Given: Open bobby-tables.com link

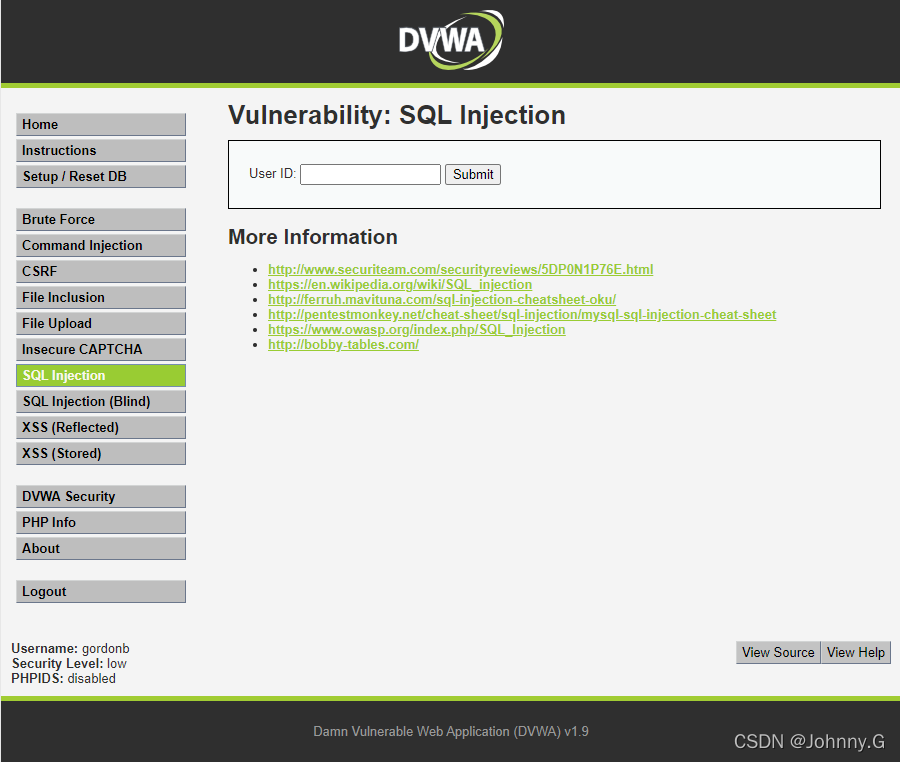Looking at the screenshot, I should [x=343, y=345].
